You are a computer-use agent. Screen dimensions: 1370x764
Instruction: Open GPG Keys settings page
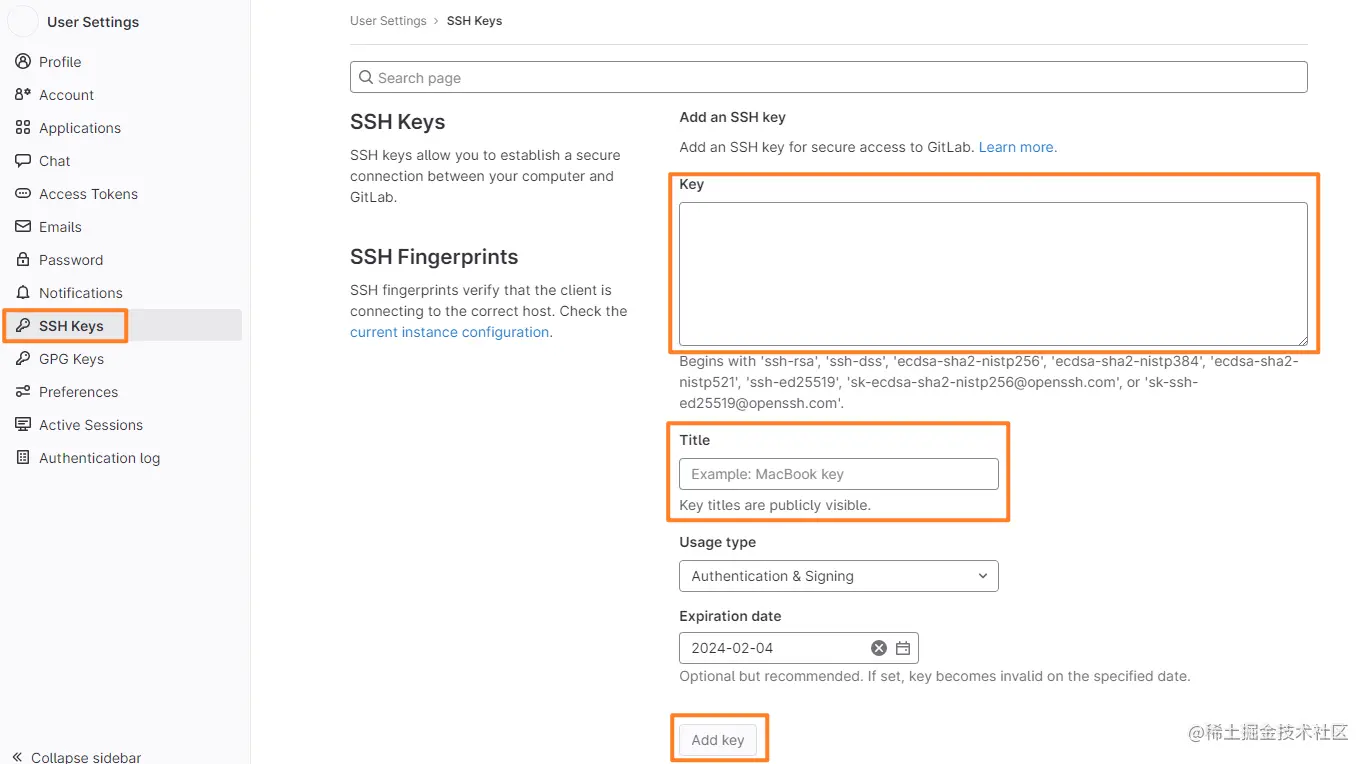(71, 359)
